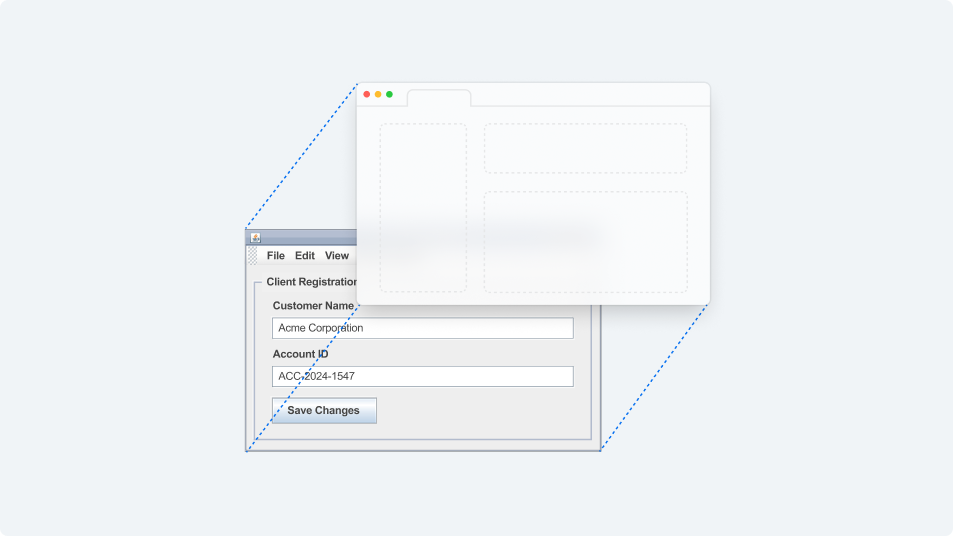Open the View menu

(x=336, y=256)
